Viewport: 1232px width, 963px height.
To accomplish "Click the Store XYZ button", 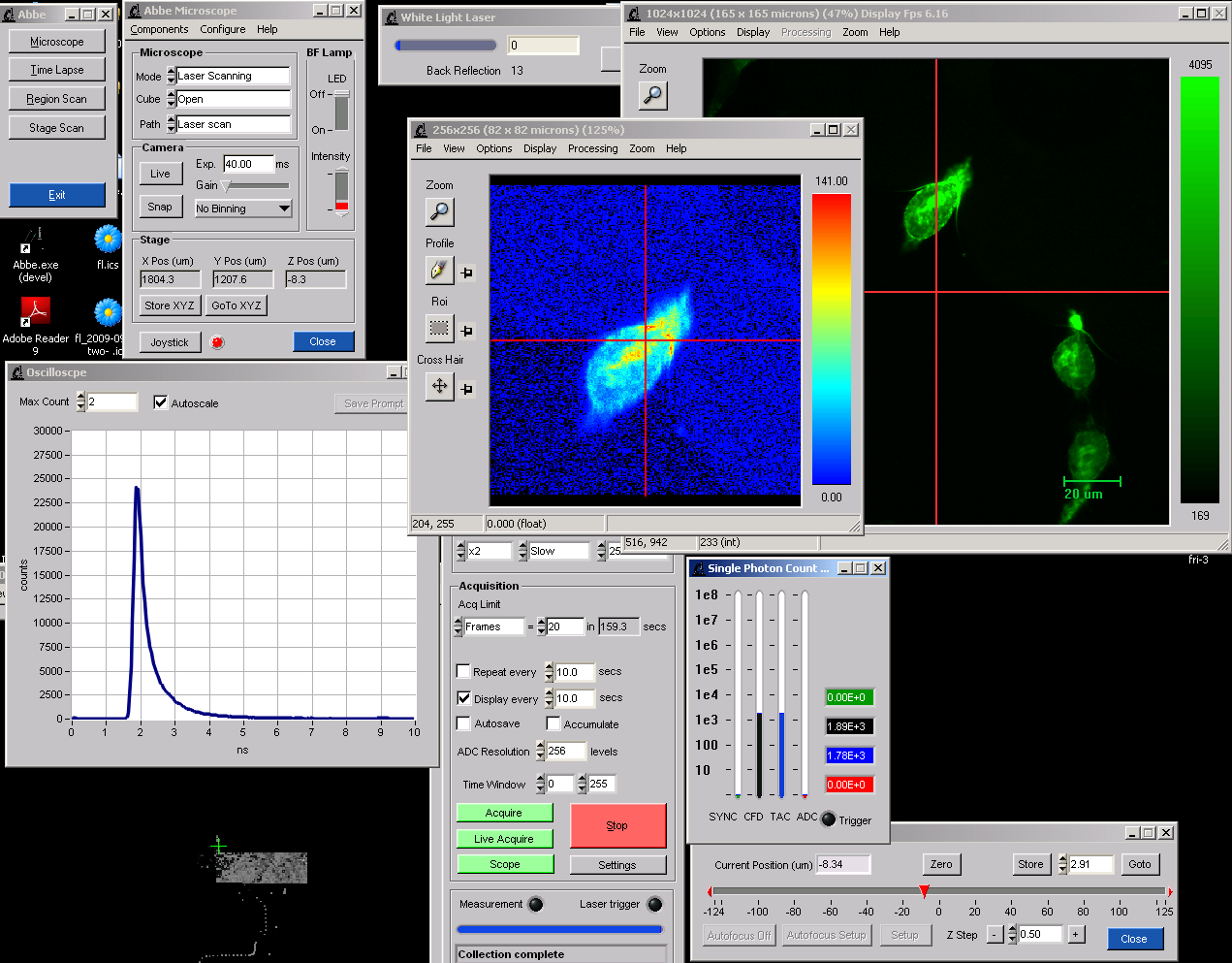I will [x=170, y=305].
